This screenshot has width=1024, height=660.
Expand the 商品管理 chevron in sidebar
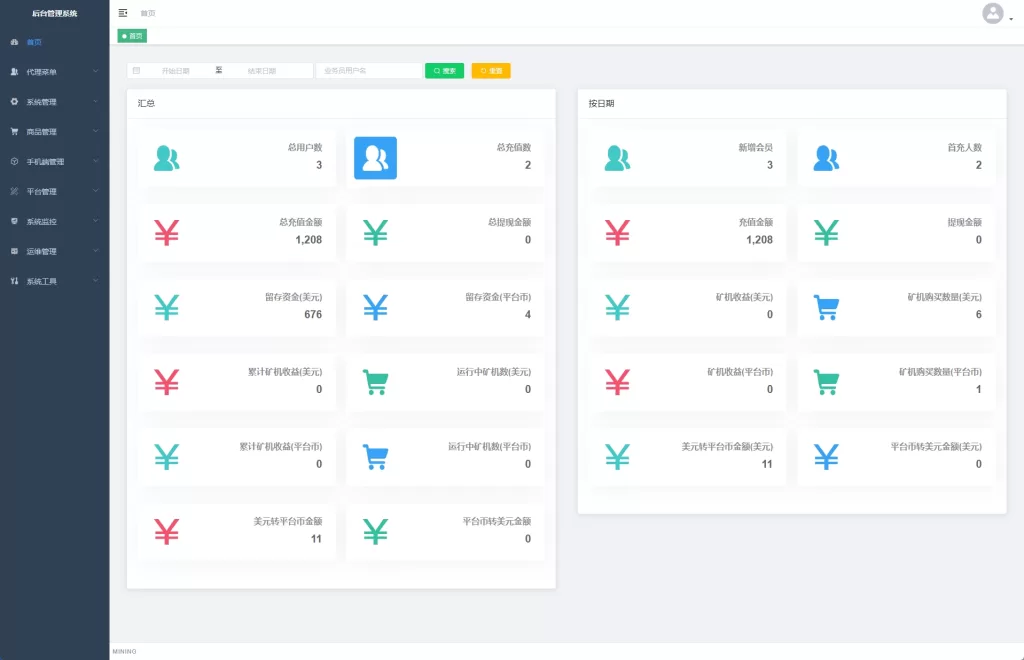pyautogui.click(x=95, y=131)
